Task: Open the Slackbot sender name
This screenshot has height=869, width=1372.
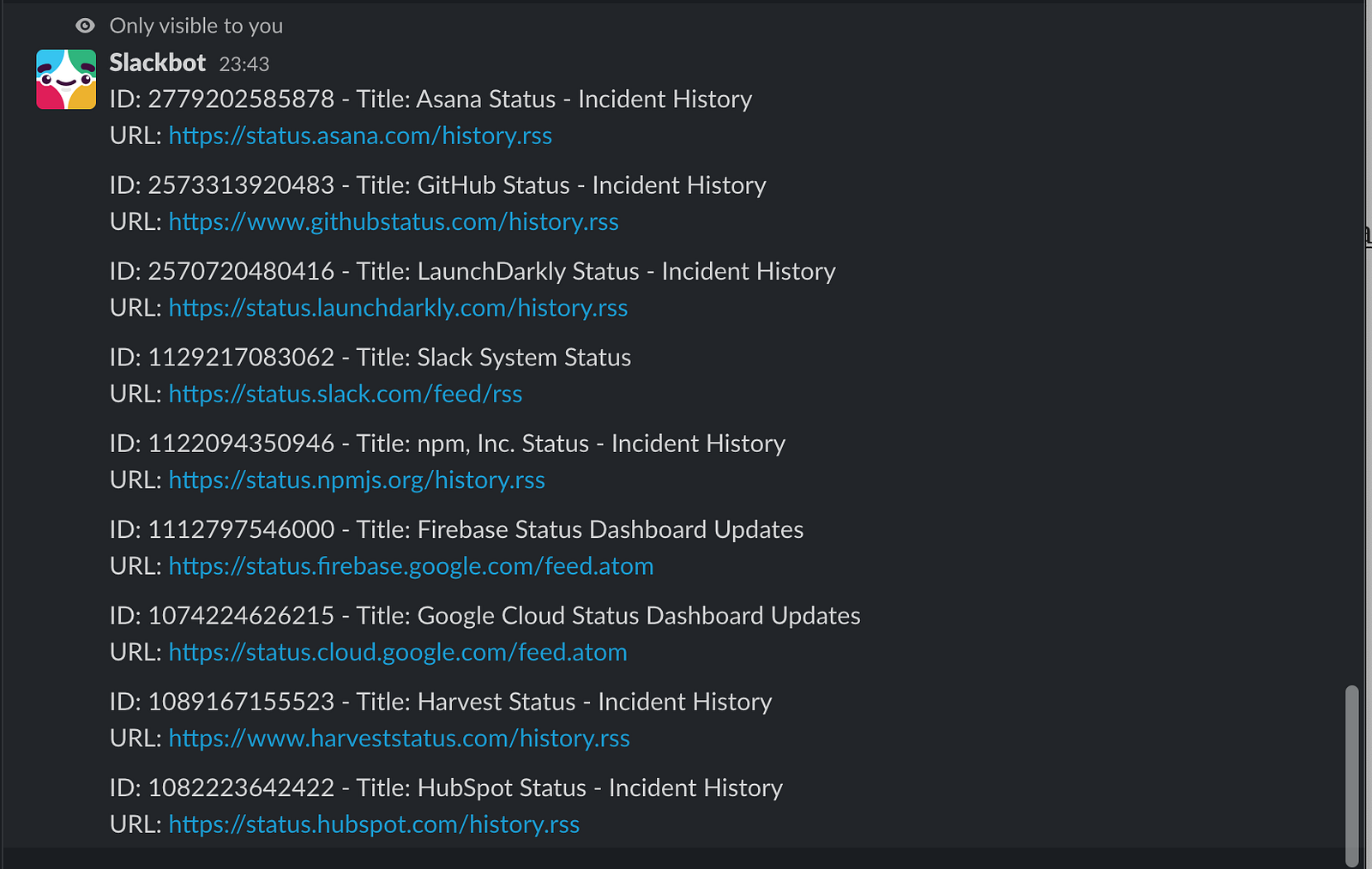Action: (158, 63)
